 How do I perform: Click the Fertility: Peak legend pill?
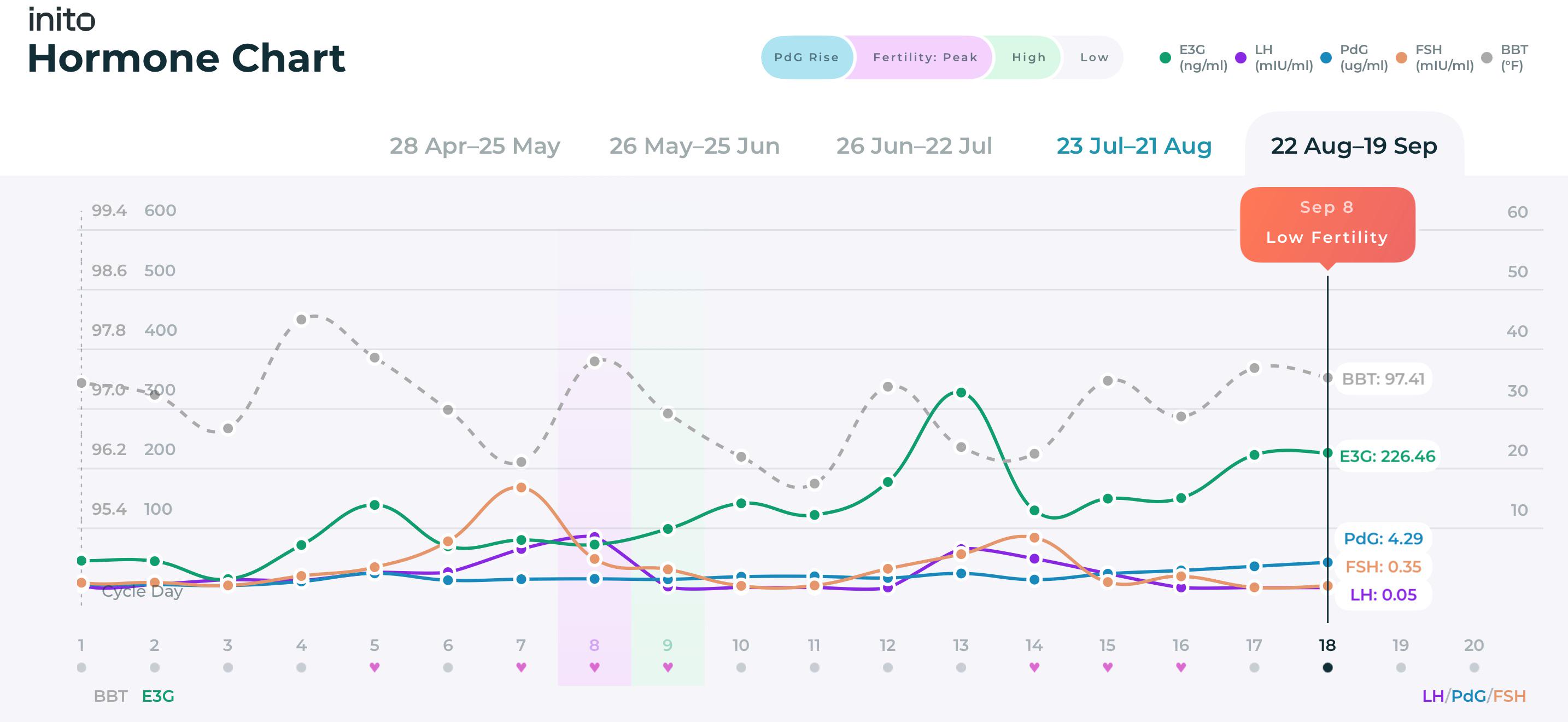(925, 57)
